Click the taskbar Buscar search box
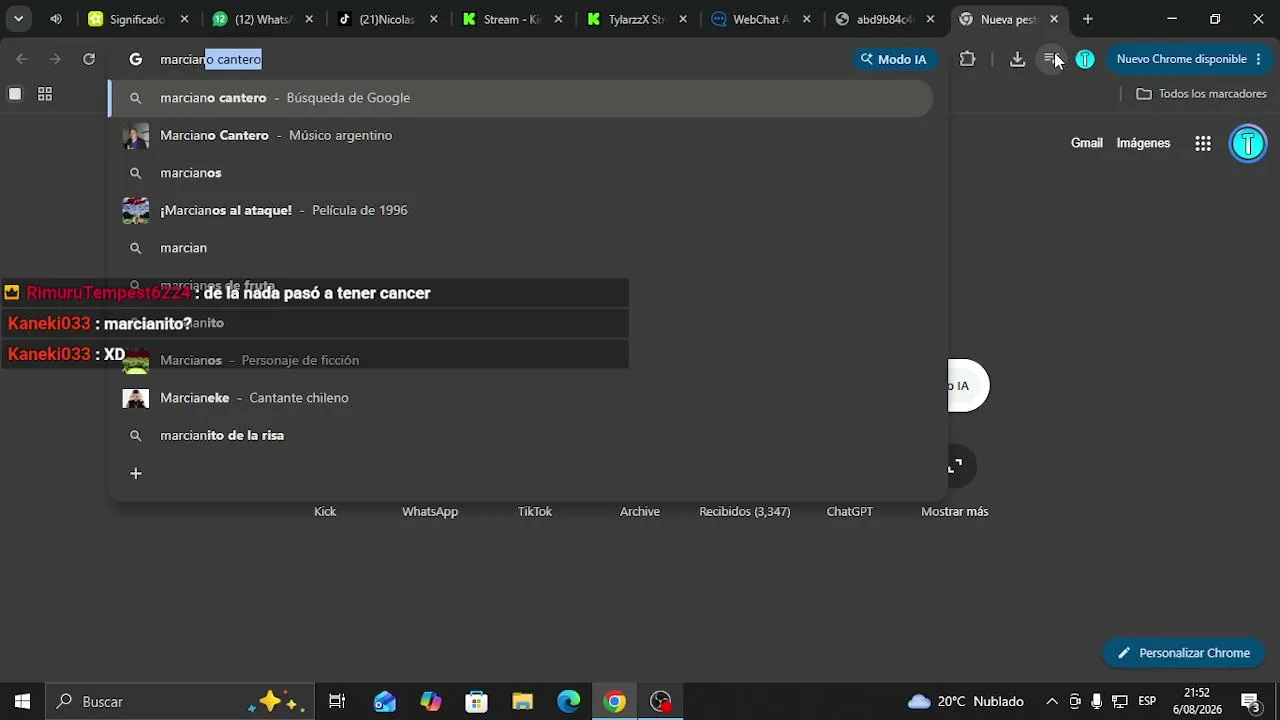 pos(181,702)
